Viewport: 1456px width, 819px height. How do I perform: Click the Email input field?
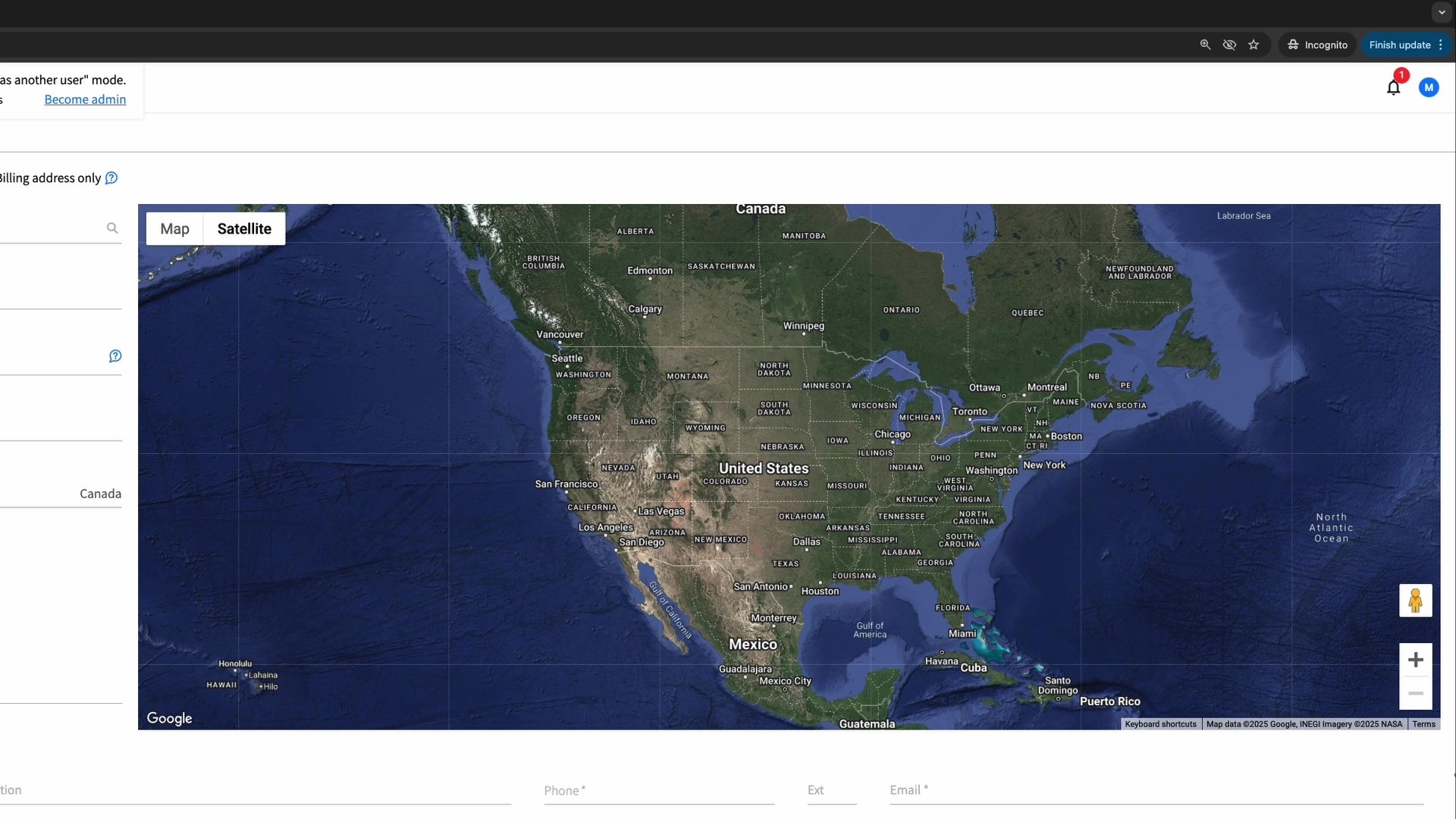[x=1156, y=790]
